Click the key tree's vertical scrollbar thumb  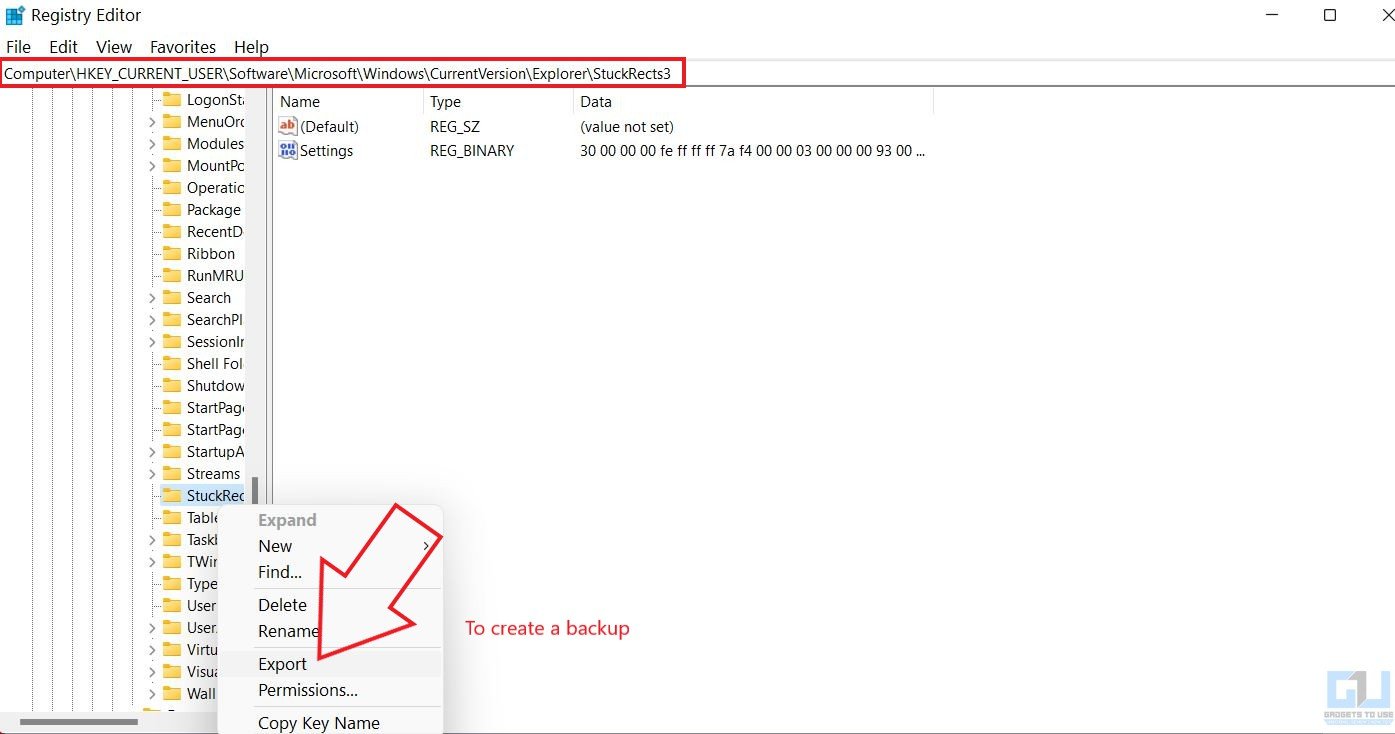point(256,493)
